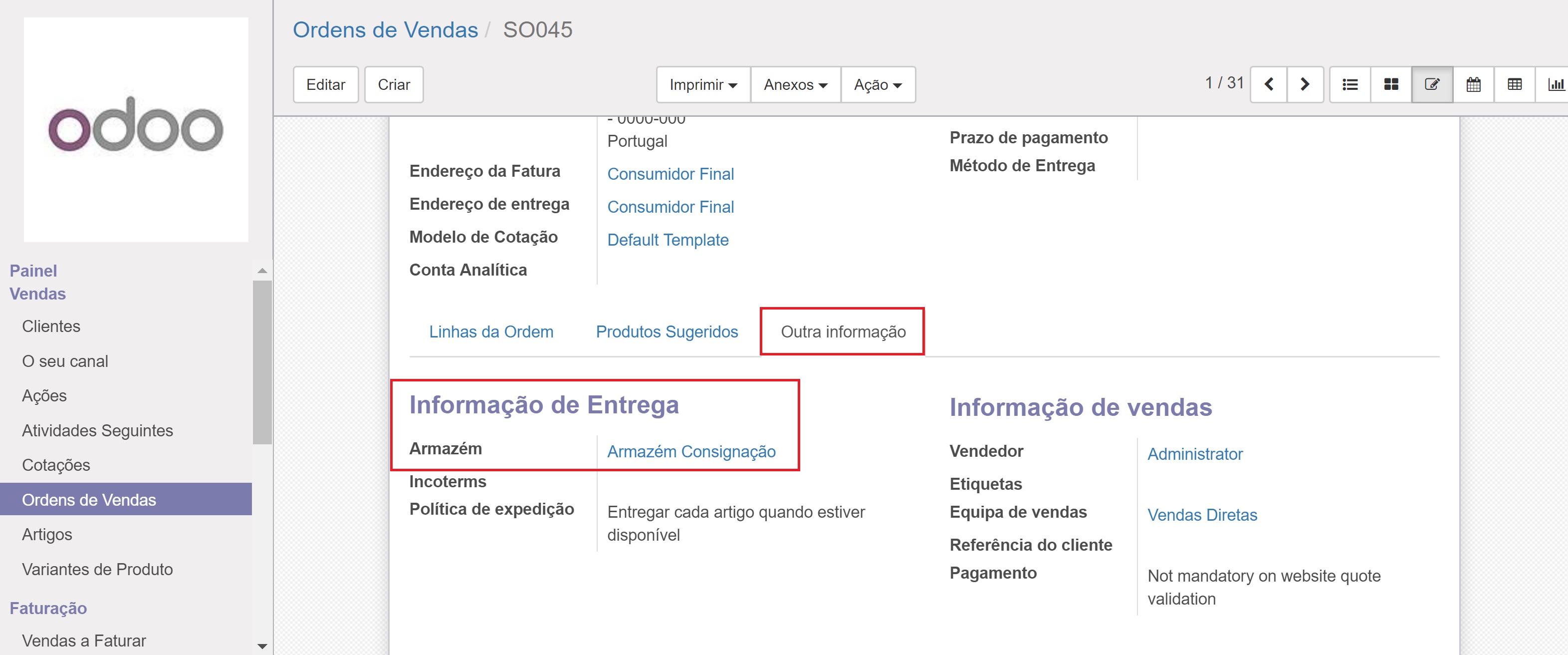Open the Produtos Sugeridos tab
The image size is (1568, 655).
(x=667, y=331)
